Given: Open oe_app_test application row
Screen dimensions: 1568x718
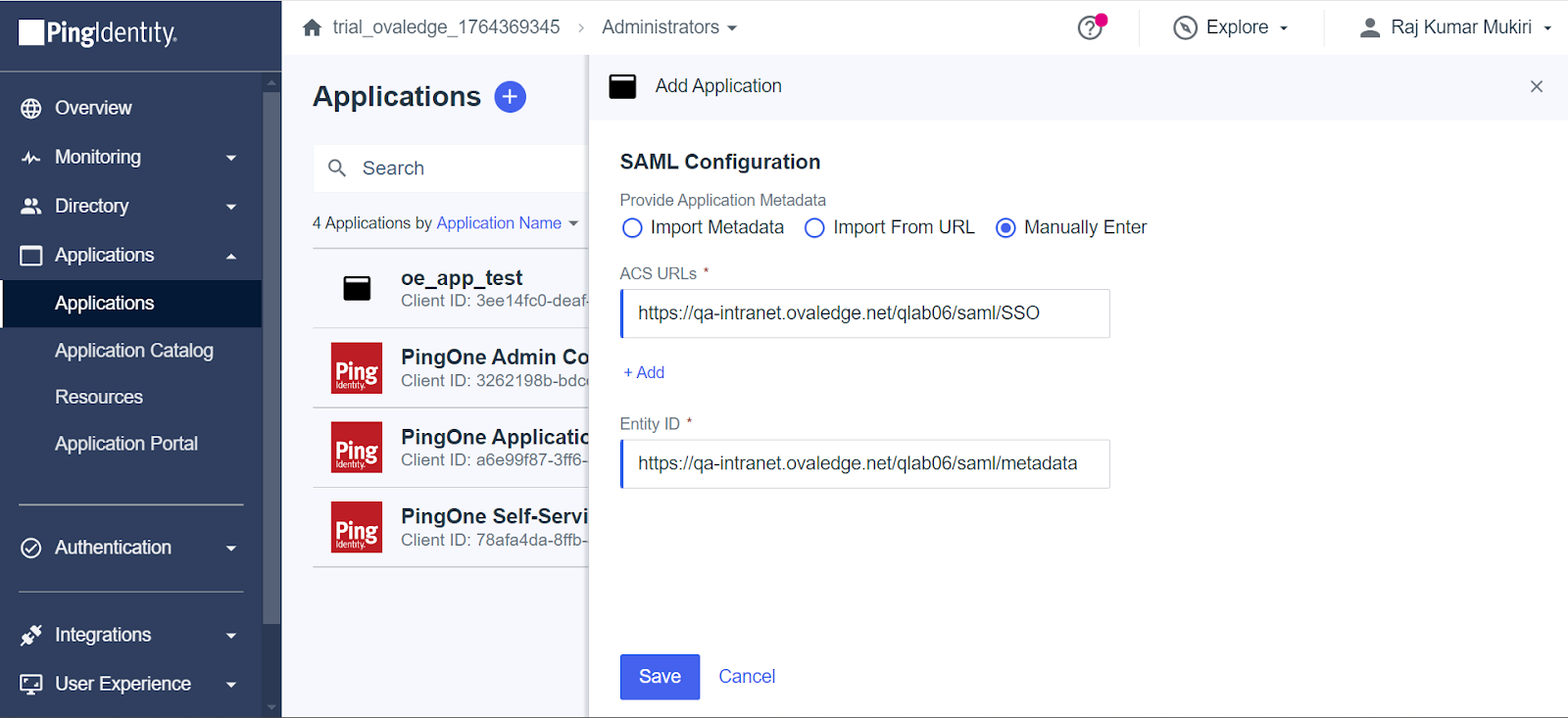Looking at the screenshot, I should tap(451, 288).
